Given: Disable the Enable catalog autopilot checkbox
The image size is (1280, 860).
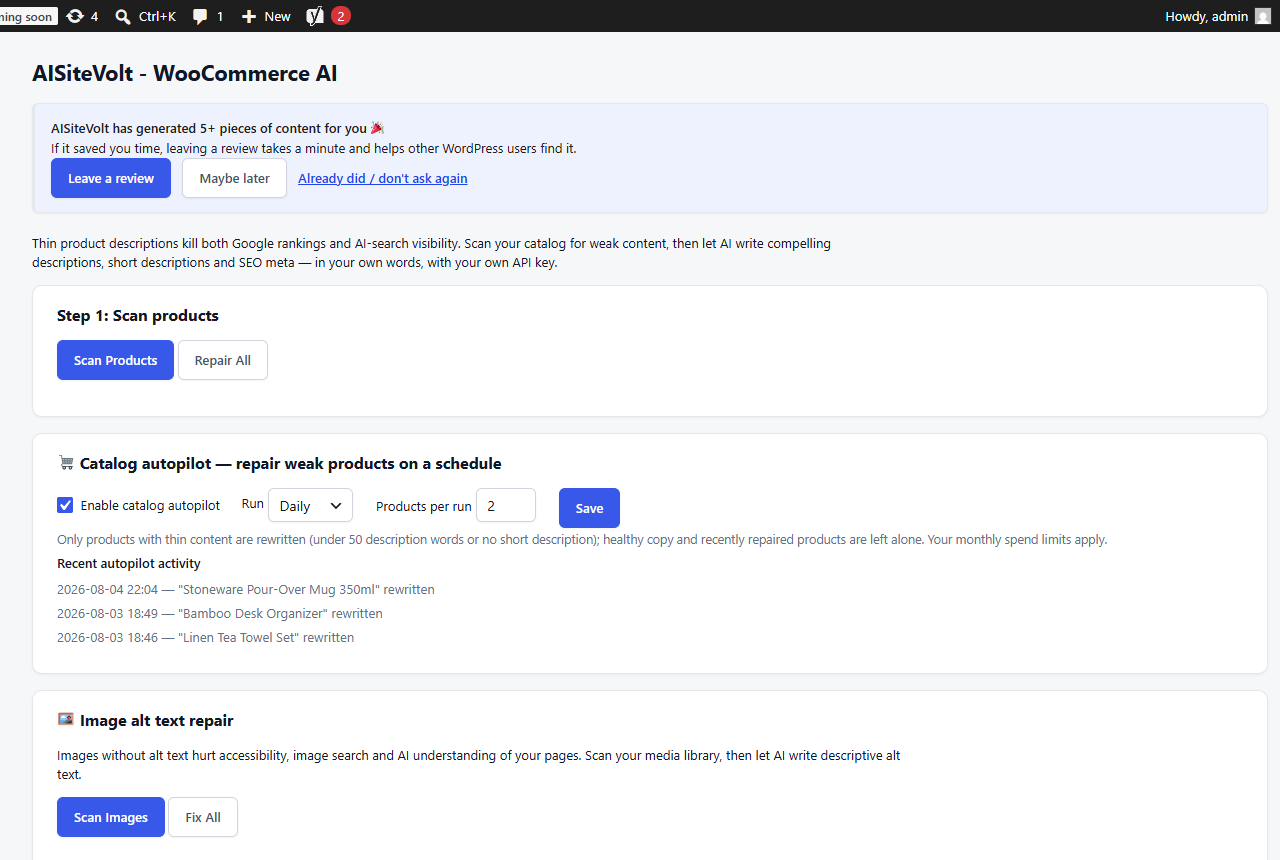Looking at the screenshot, I should tap(65, 505).
